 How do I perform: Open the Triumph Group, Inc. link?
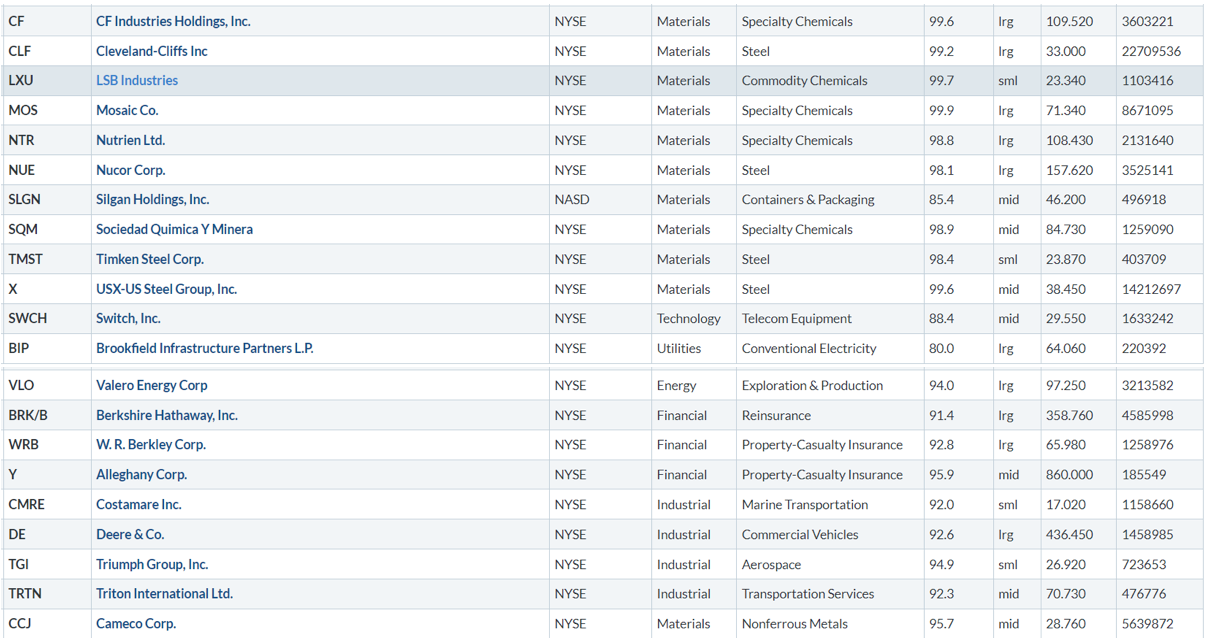click(x=152, y=565)
